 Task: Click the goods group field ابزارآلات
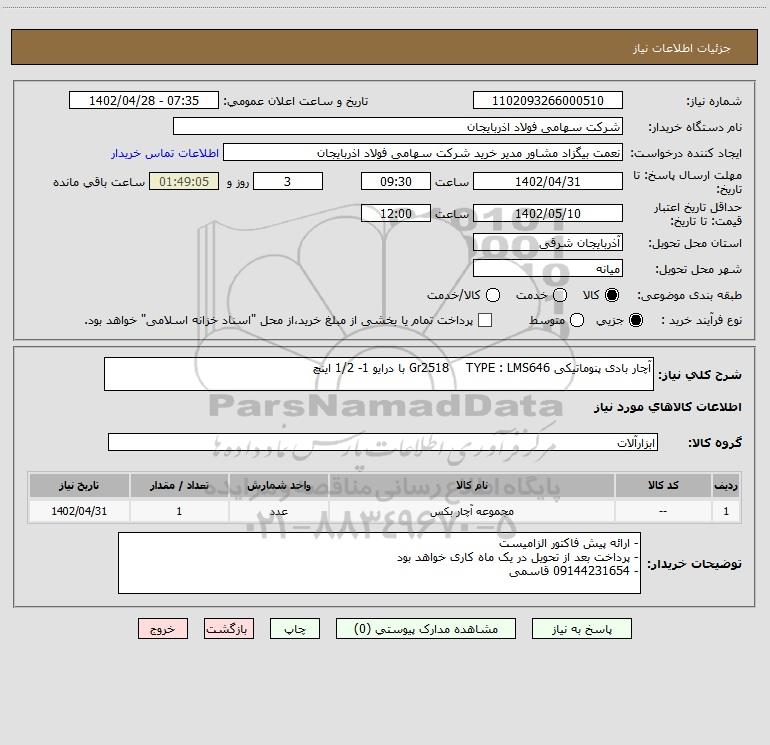tap(383, 442)
